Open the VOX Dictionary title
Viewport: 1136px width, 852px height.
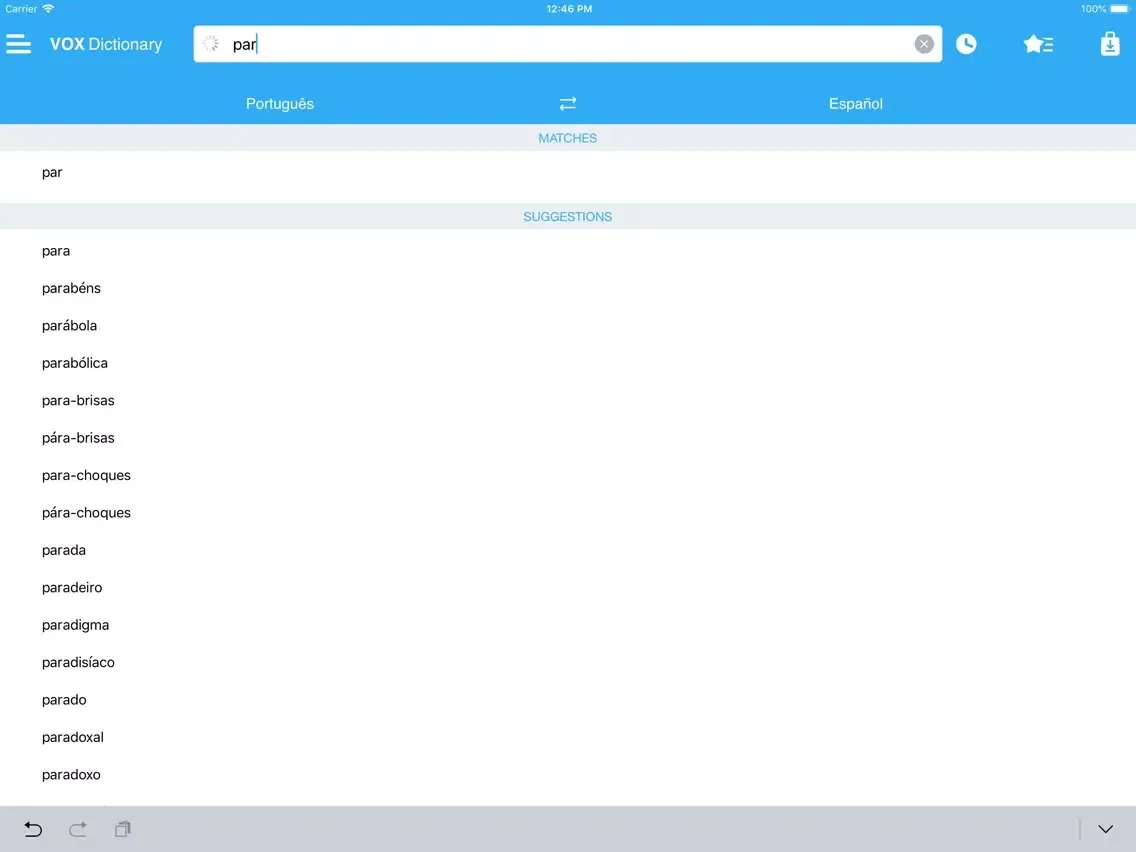[x=106, y=44]
